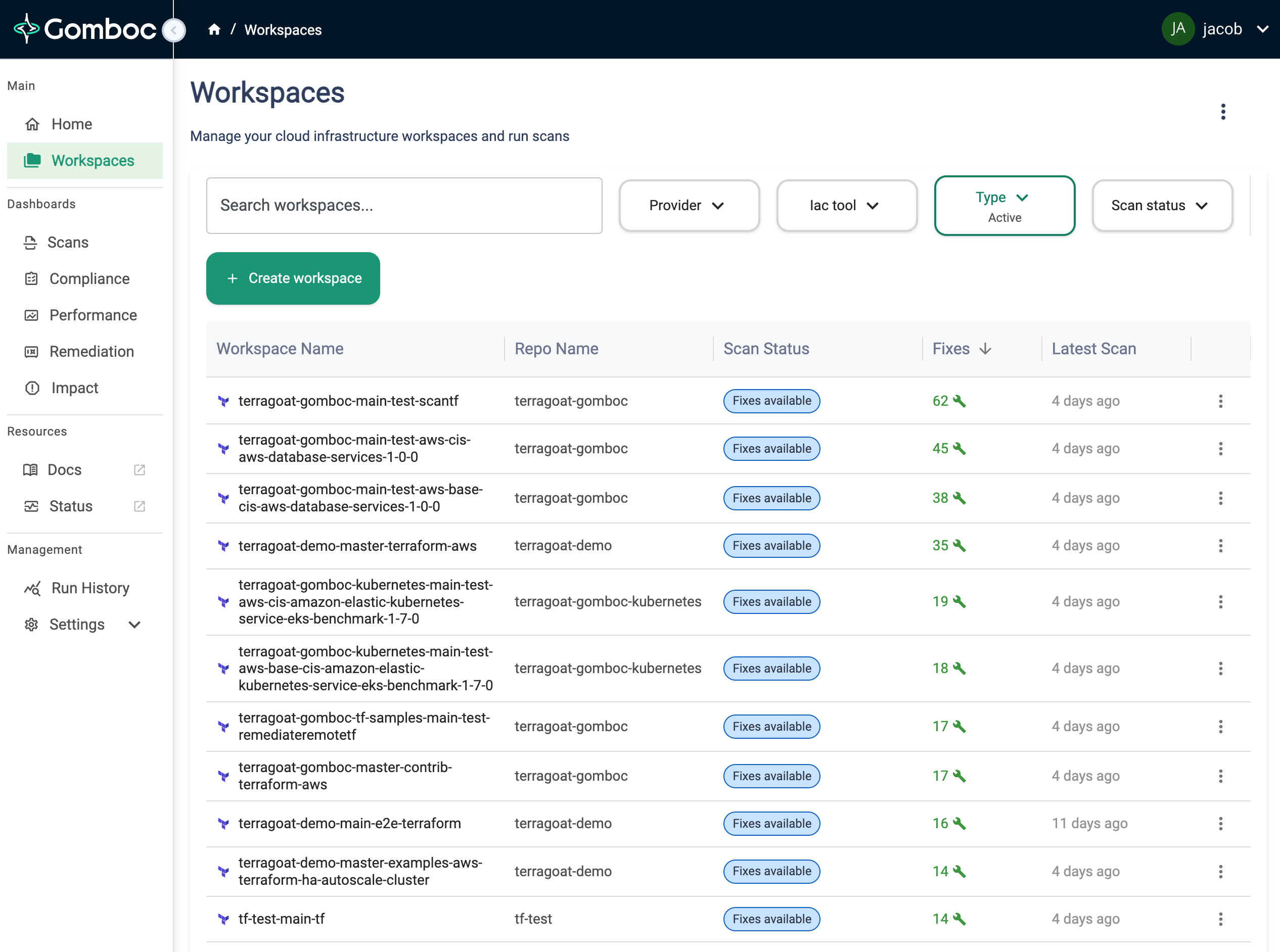Open row menu for tf-test-main-tf
The height and width of the screenshot is (952, 1280).
click(x=1220, y=919)
